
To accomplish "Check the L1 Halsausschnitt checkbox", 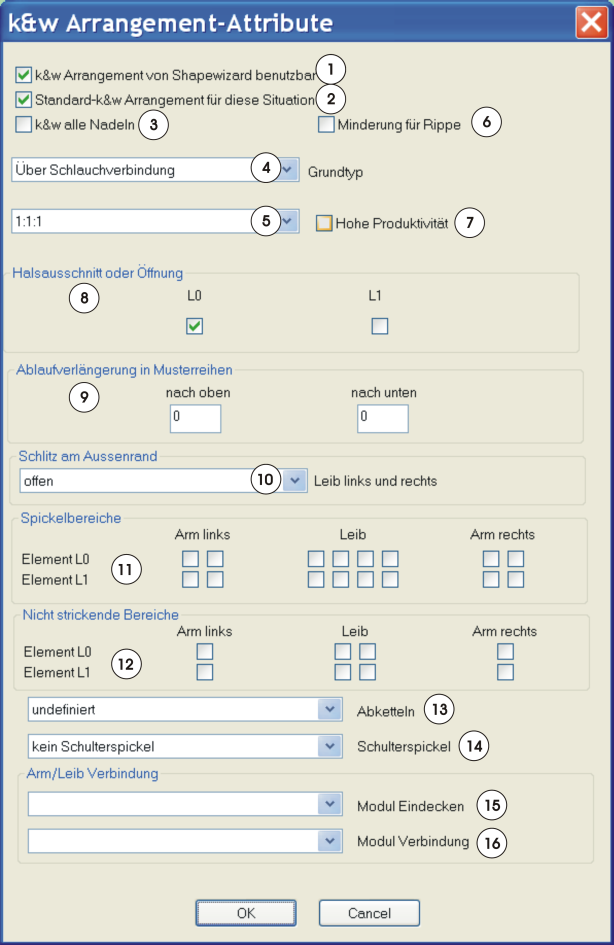I will click(x=379, y=326).
